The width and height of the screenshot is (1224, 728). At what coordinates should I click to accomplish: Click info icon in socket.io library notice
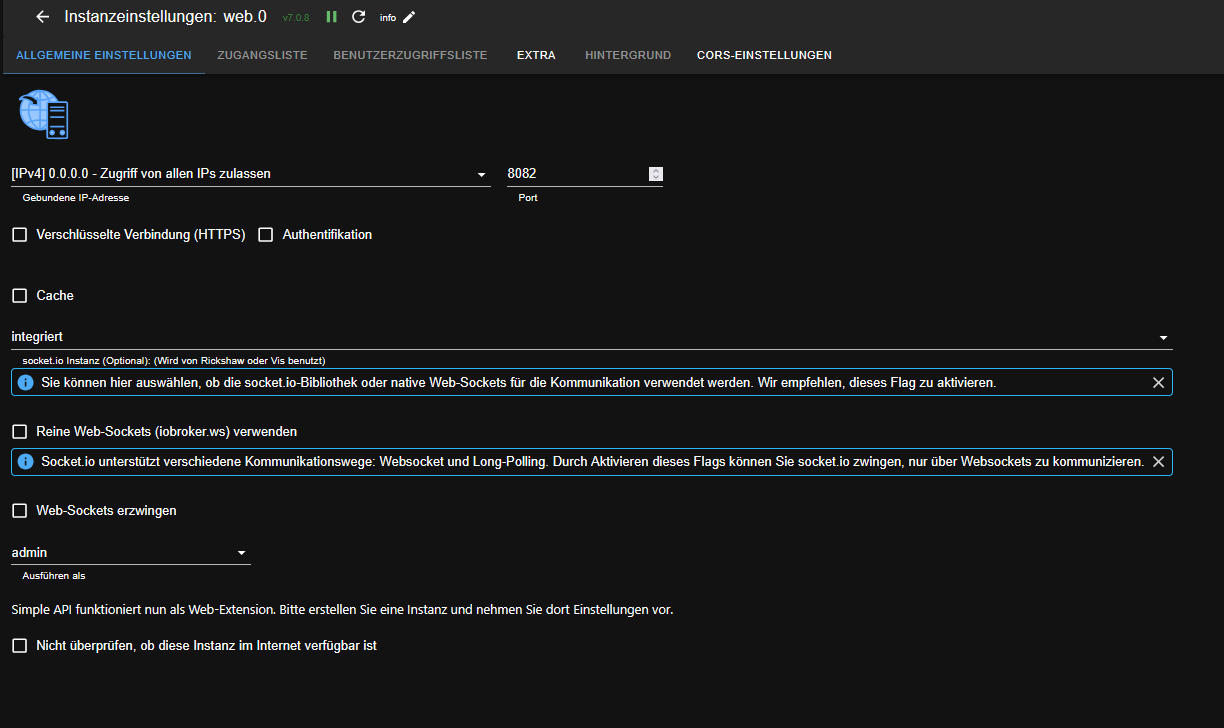coord(26,382)
